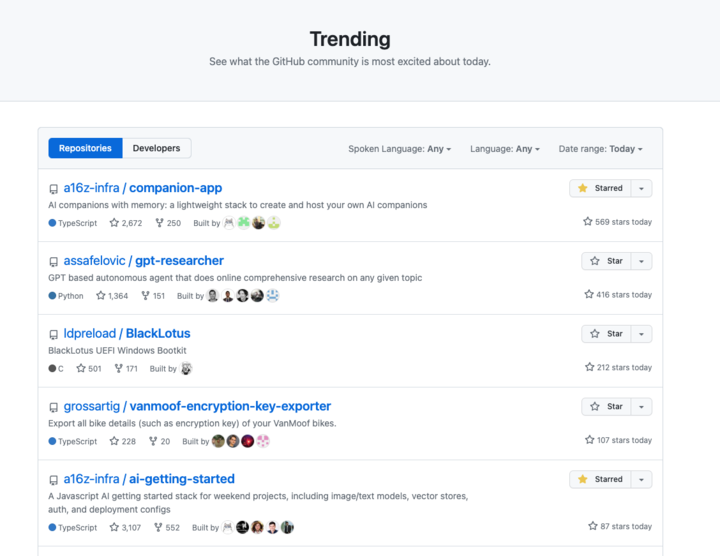
Task: Click the 228 stargazers count of vanmoof exporter
Action: 123,441
